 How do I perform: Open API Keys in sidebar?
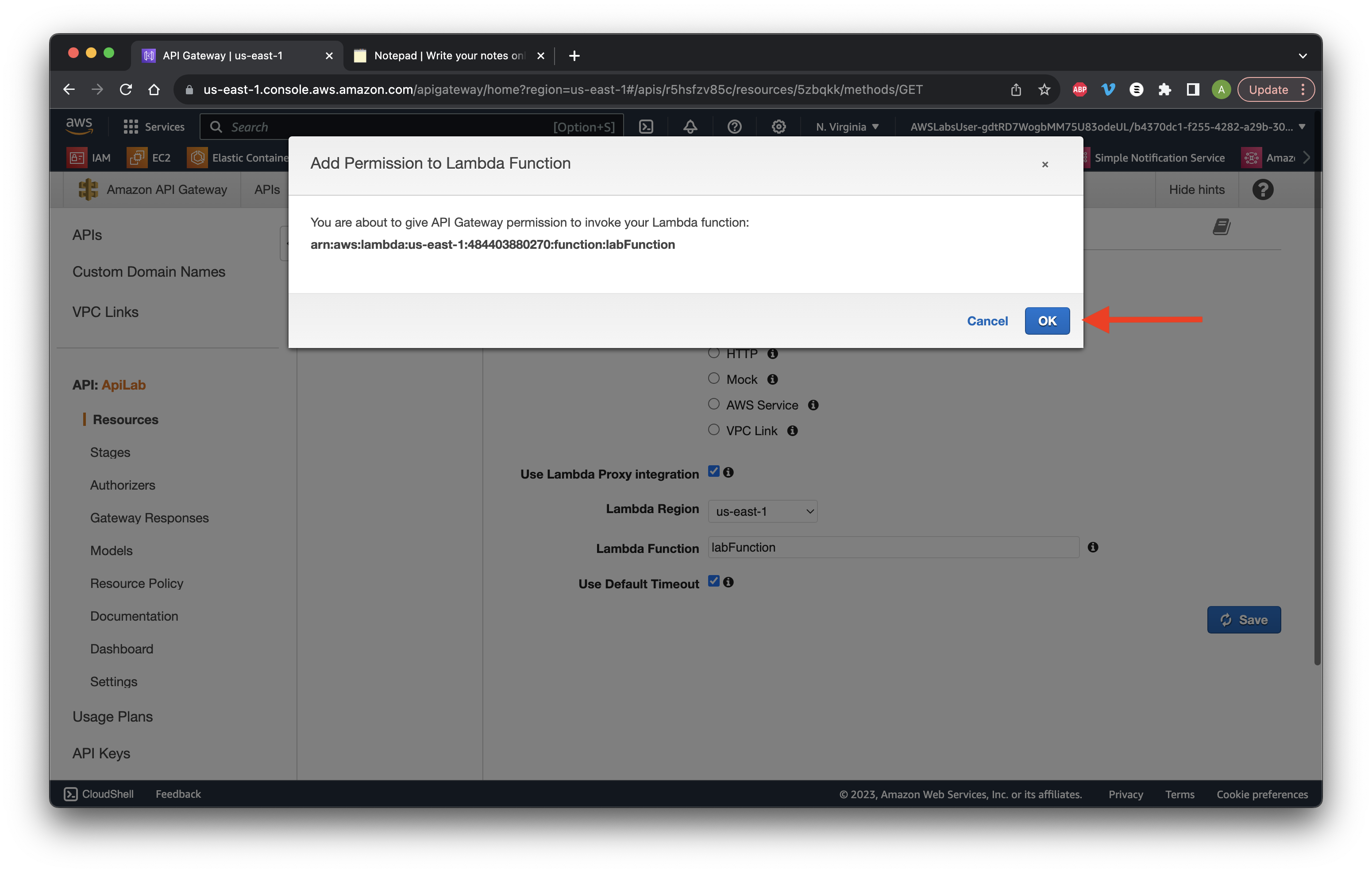(x=100, y=753)
